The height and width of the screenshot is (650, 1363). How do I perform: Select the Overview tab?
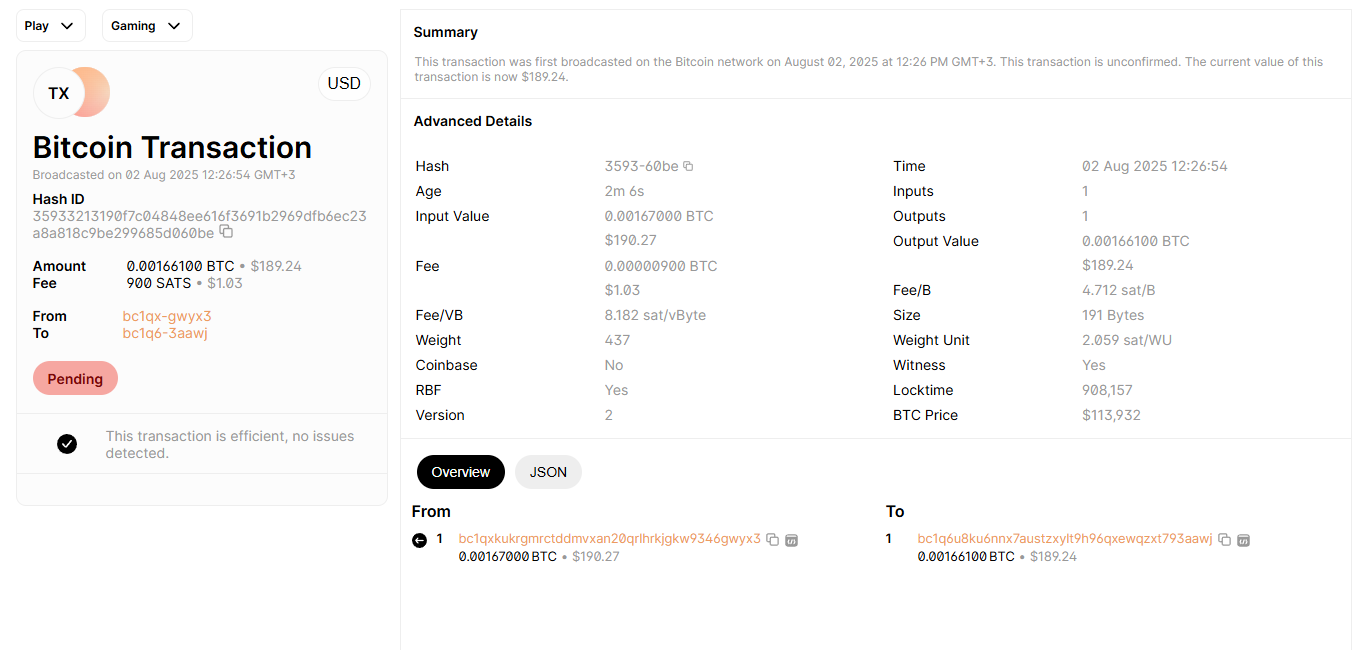click(x=461, y=472)
